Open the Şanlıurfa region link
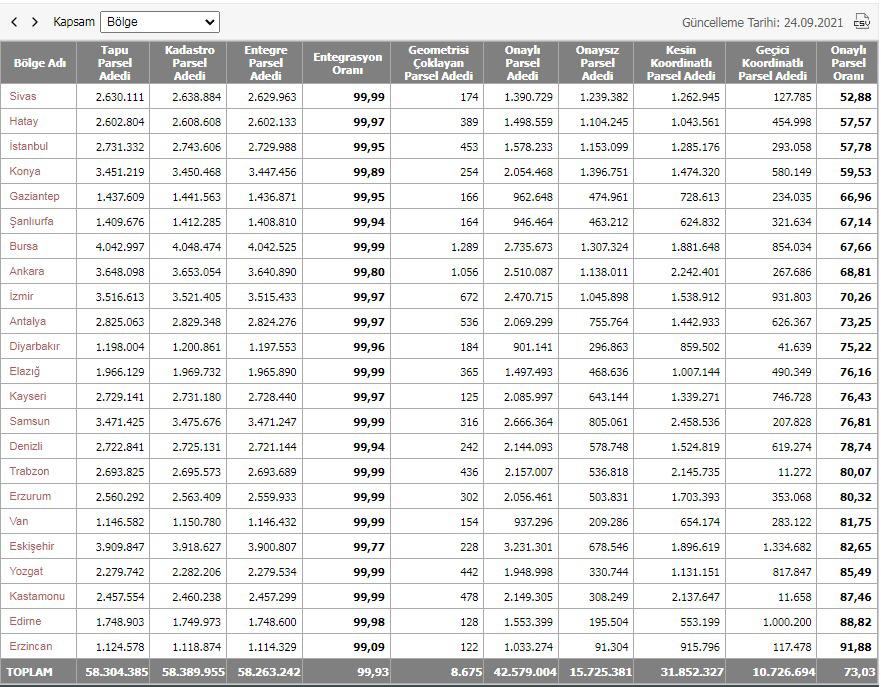 click(31, 221)
